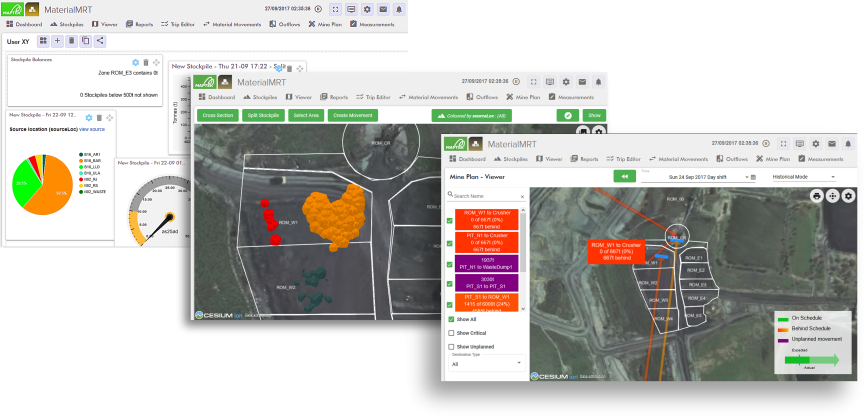
Task: Click calendar icon beside Day shift time
Action: point(753,177)
